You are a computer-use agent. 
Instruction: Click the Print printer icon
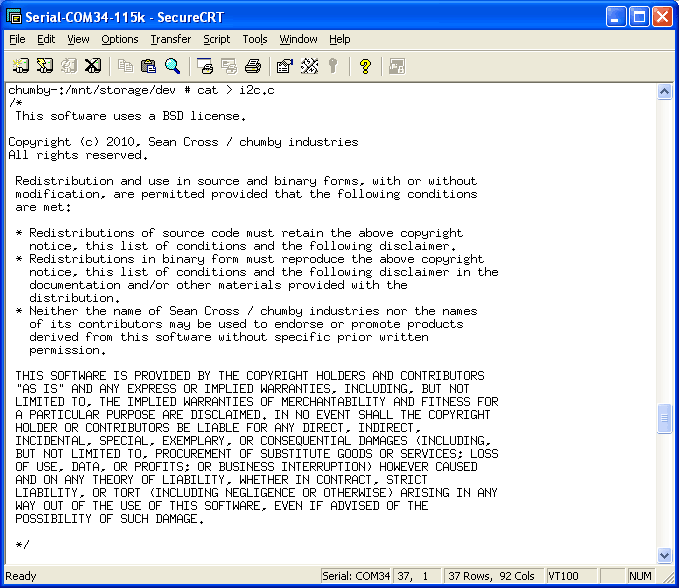(253, 66)
